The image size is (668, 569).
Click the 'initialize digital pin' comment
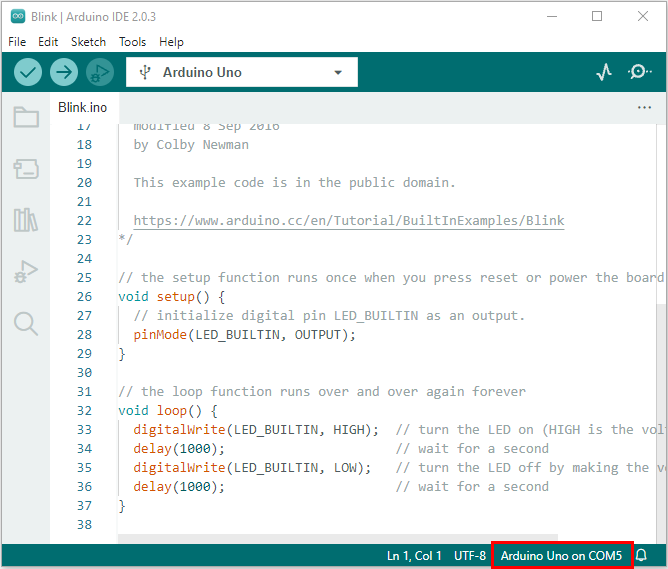(329, 316)
